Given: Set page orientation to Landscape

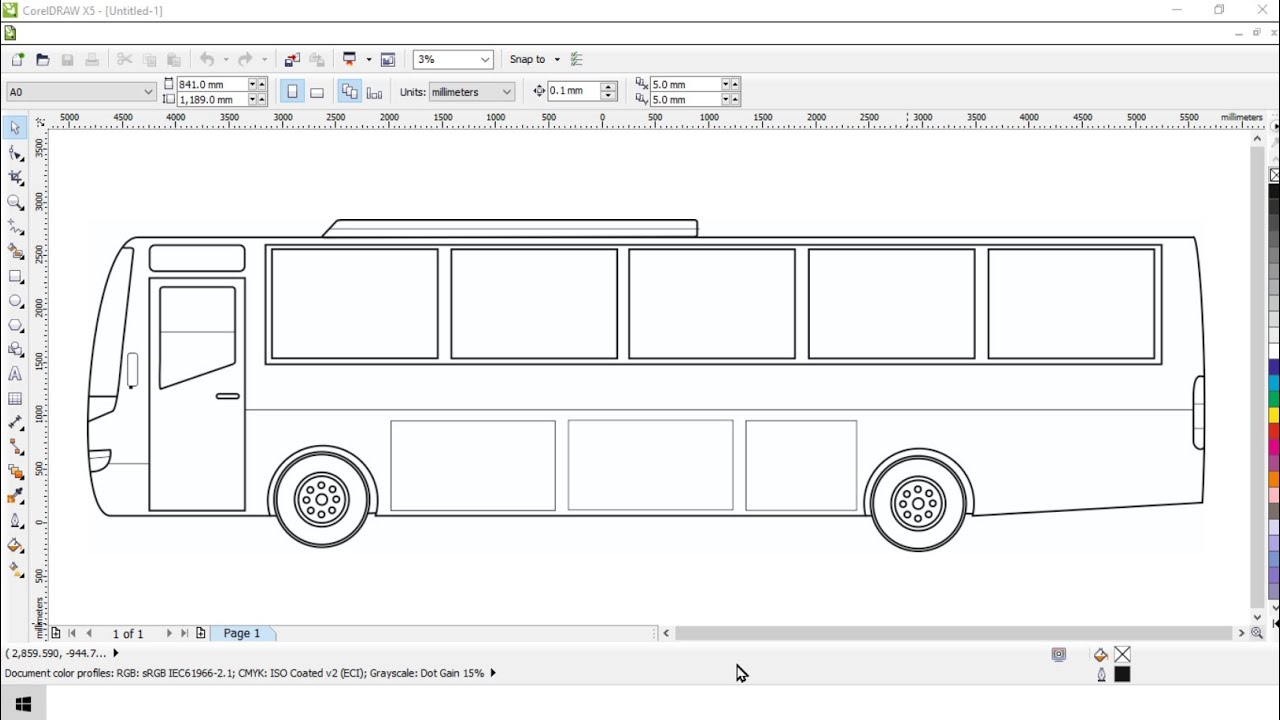Looking at the screenshot, I should (317, 92).
